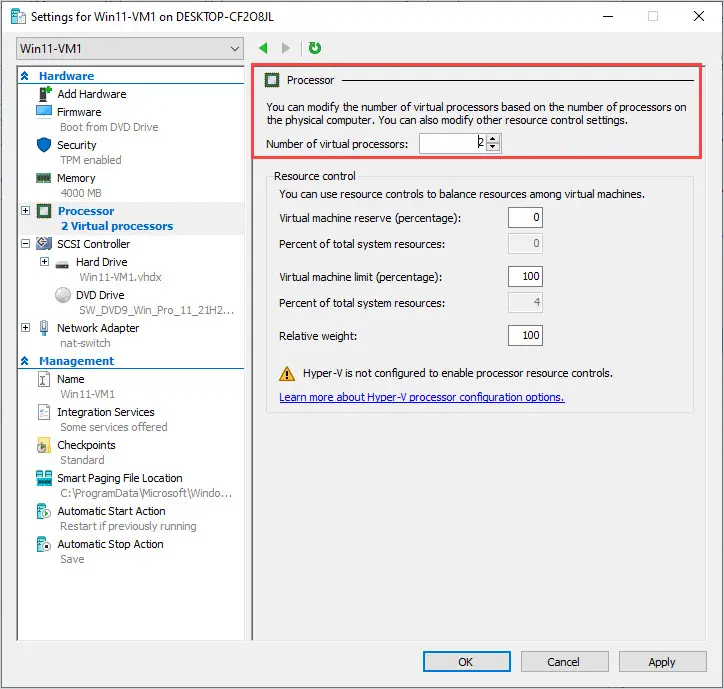The image size is (724, 689).
Task: Expand the Processor tree node
Action: coord(25,211)
